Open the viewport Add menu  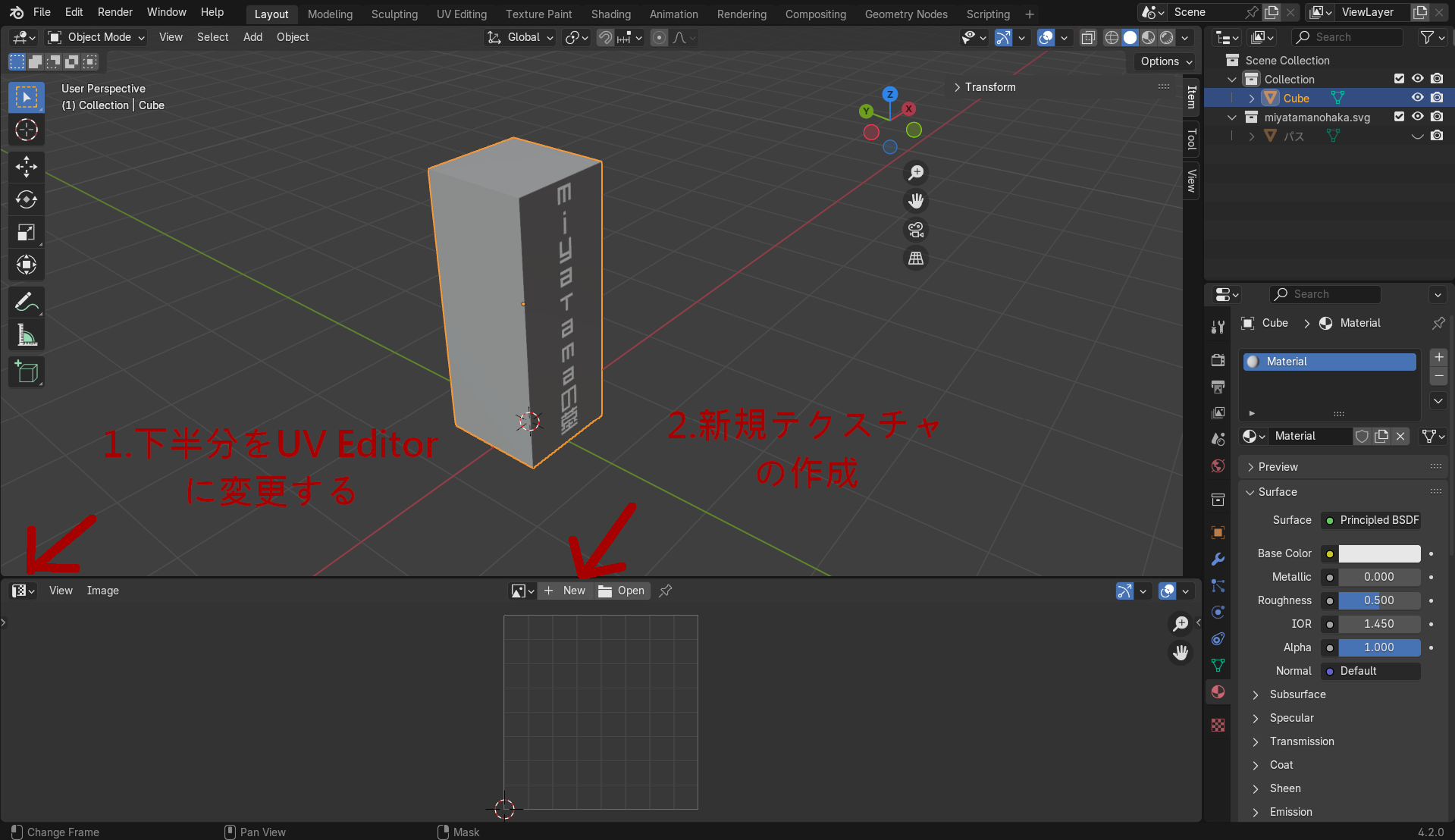coord(252,37)
